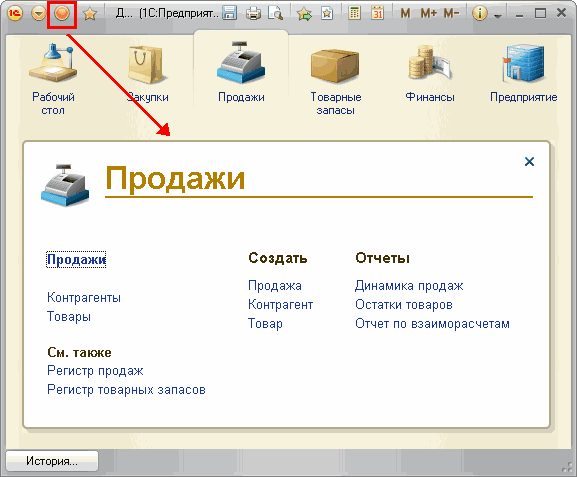Open the Остатки товаров report
This screenshot has height=477, width=577.
pyautogui.click(x=404, y=305)
